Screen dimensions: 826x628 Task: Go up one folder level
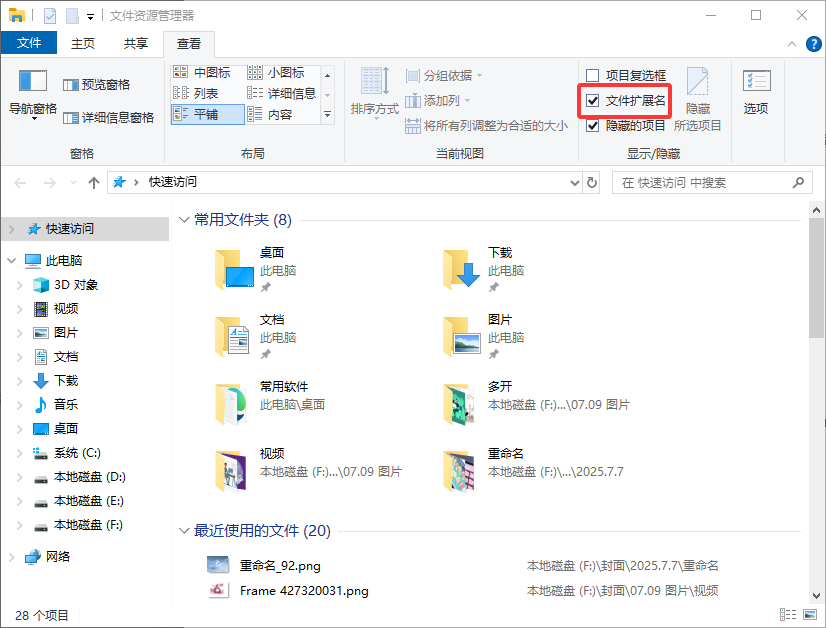tap(94, 183)
